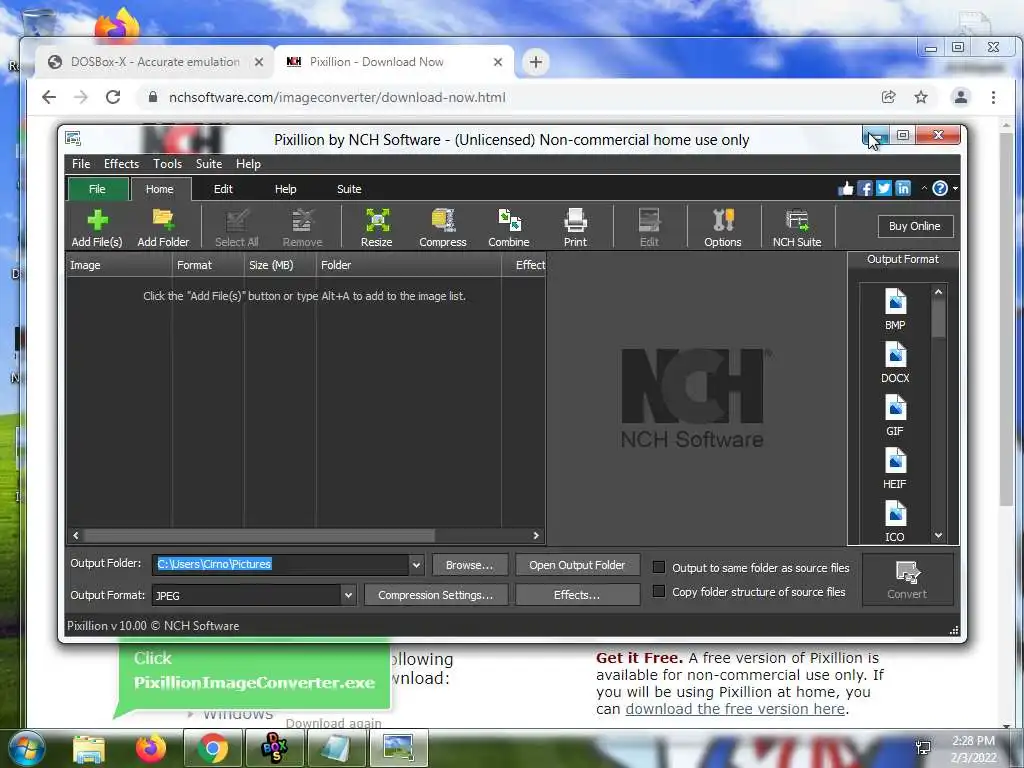
Task: Click the Format column header
Action: pos(208,265)
